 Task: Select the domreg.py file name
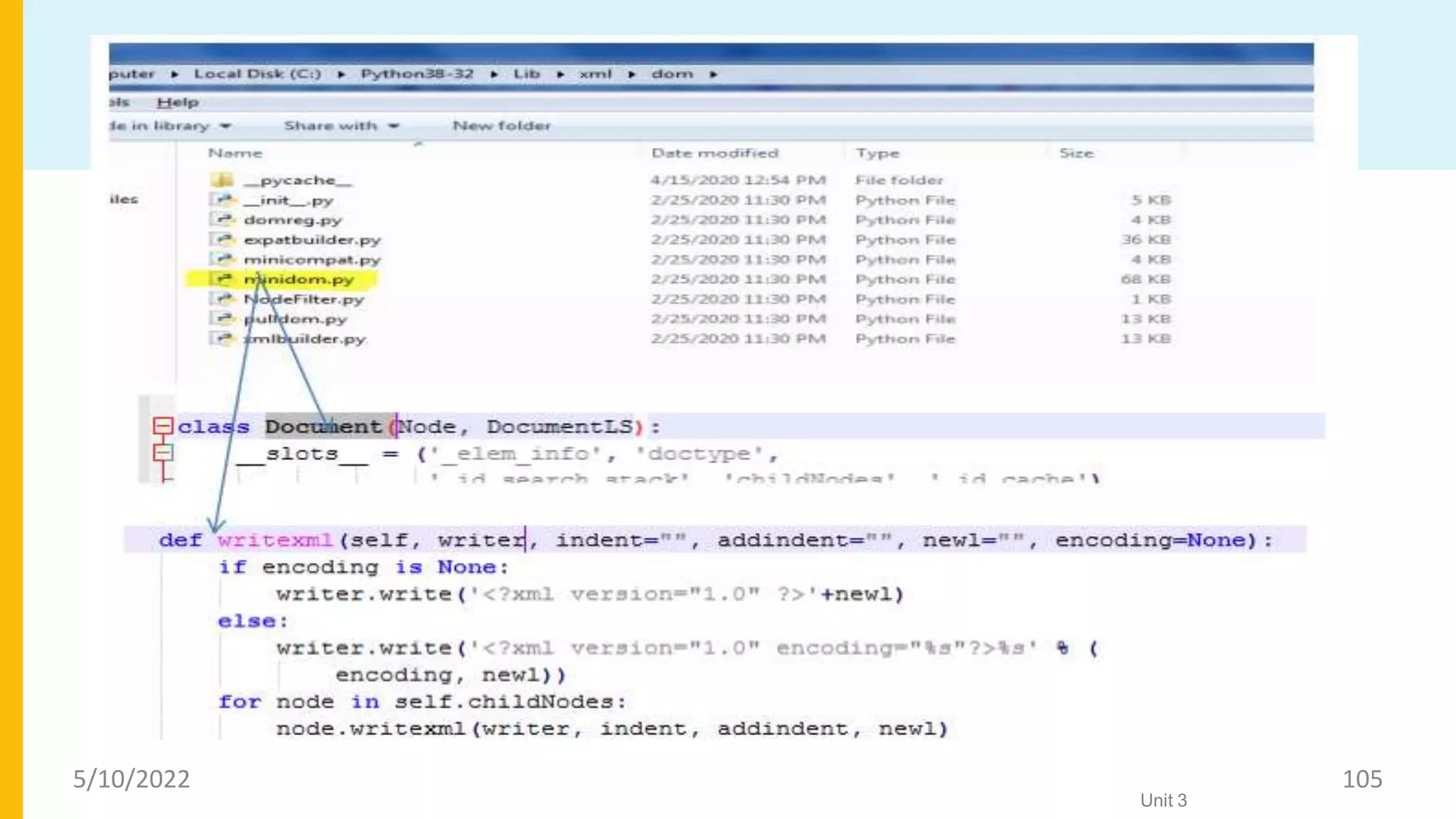292,220
